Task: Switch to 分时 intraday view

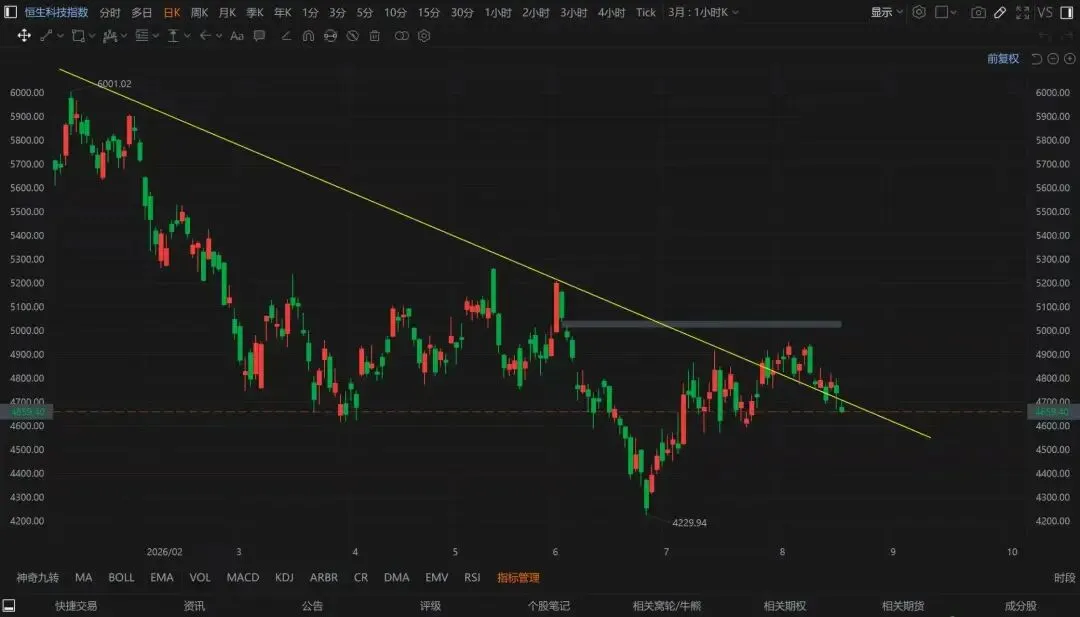Action: (x=110, y=12)
